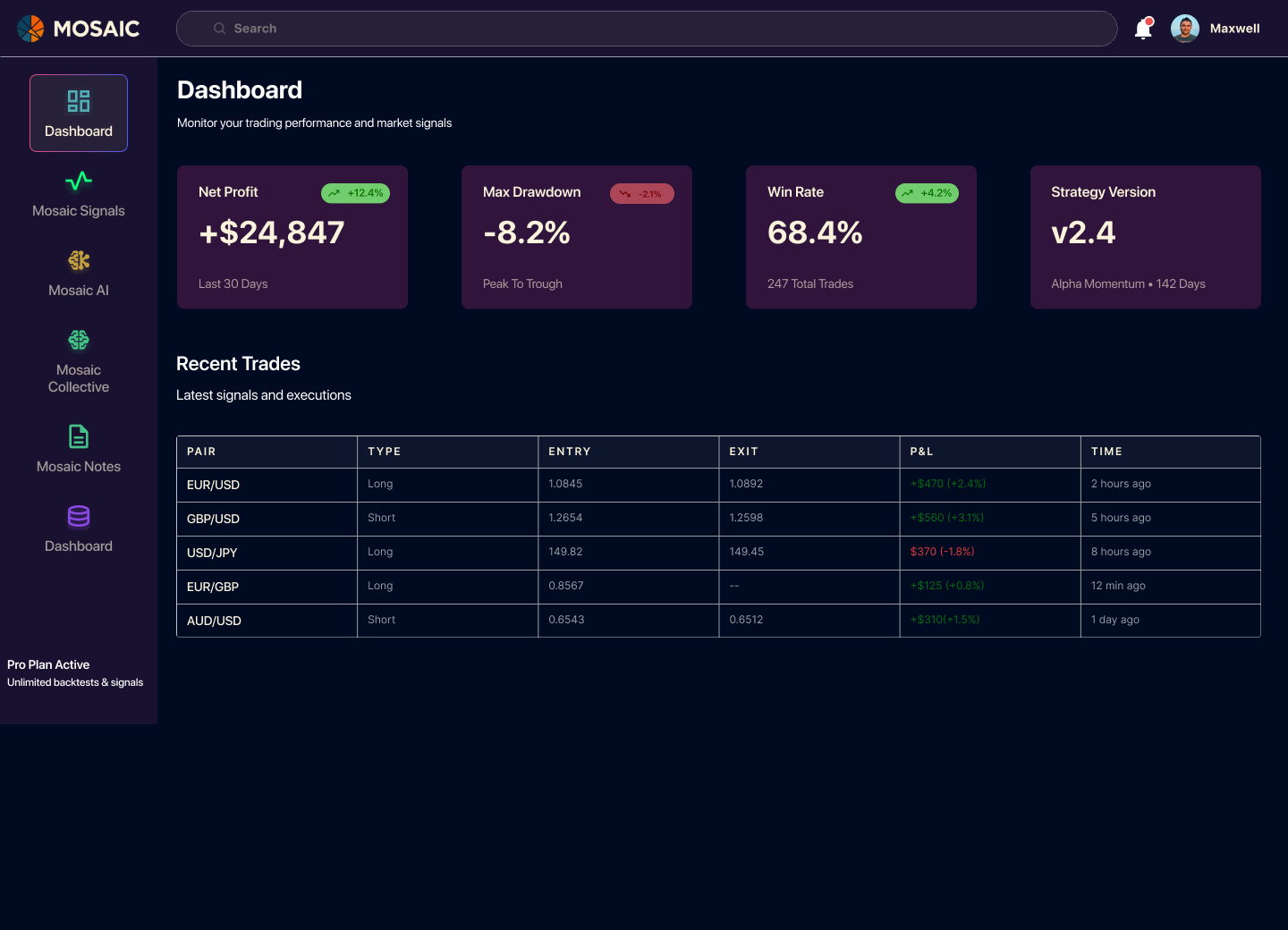Image resolution: width=1288 pixels, height=930 pixels.
Task: Click the -2.1% badge on Max Drawdown card
Action: 641,193
